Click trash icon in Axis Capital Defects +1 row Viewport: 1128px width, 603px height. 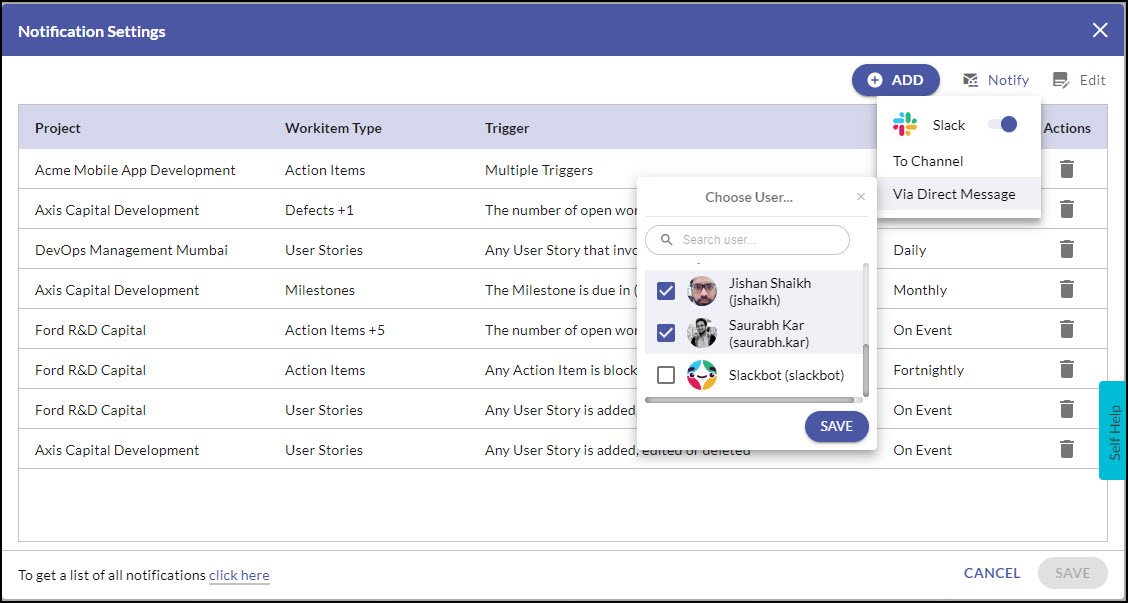tap(1067, 210)
